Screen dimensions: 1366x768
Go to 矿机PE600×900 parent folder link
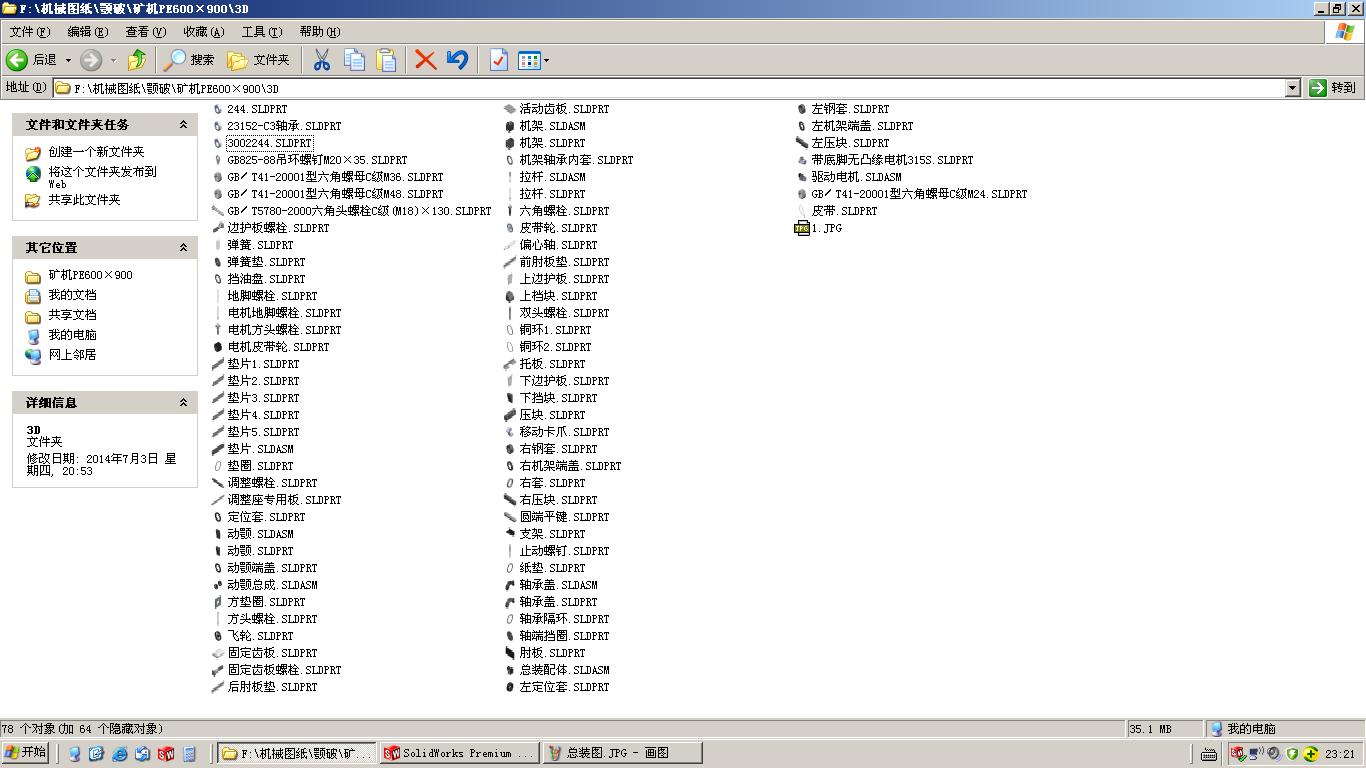[x=90, y=275]
